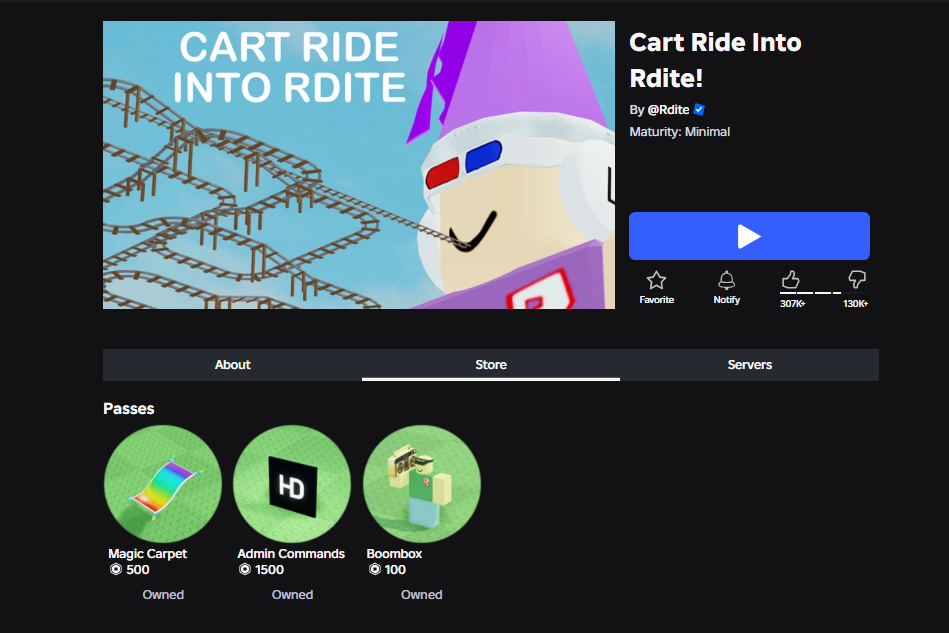Favorite the game with the star icon
Image resolution: width=949 pixels, height=633 pixels.
pyautogui.click(x=656, y=280)
